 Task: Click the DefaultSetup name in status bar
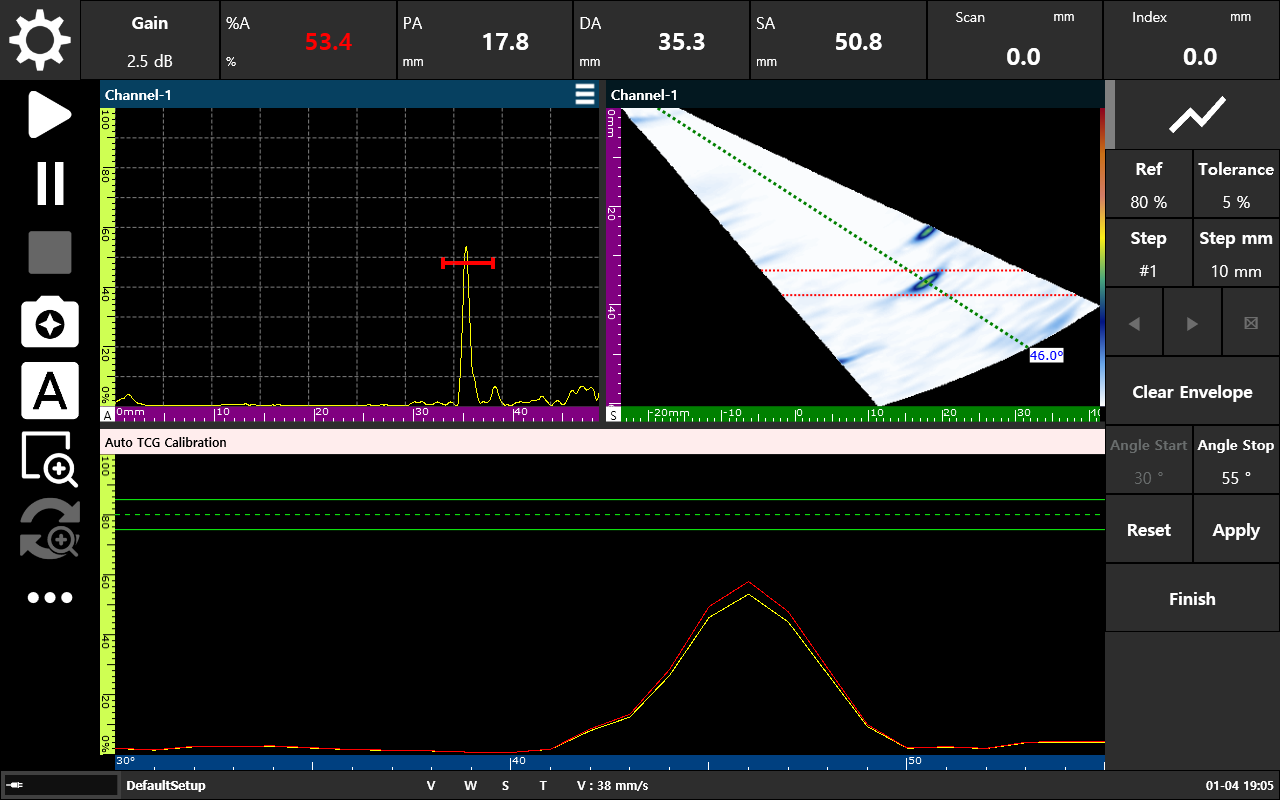(166, 785)
